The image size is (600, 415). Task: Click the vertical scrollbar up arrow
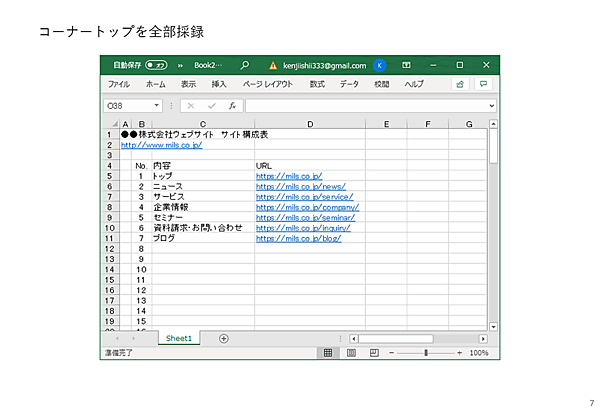pyautogui.click(x=493, y=124)
